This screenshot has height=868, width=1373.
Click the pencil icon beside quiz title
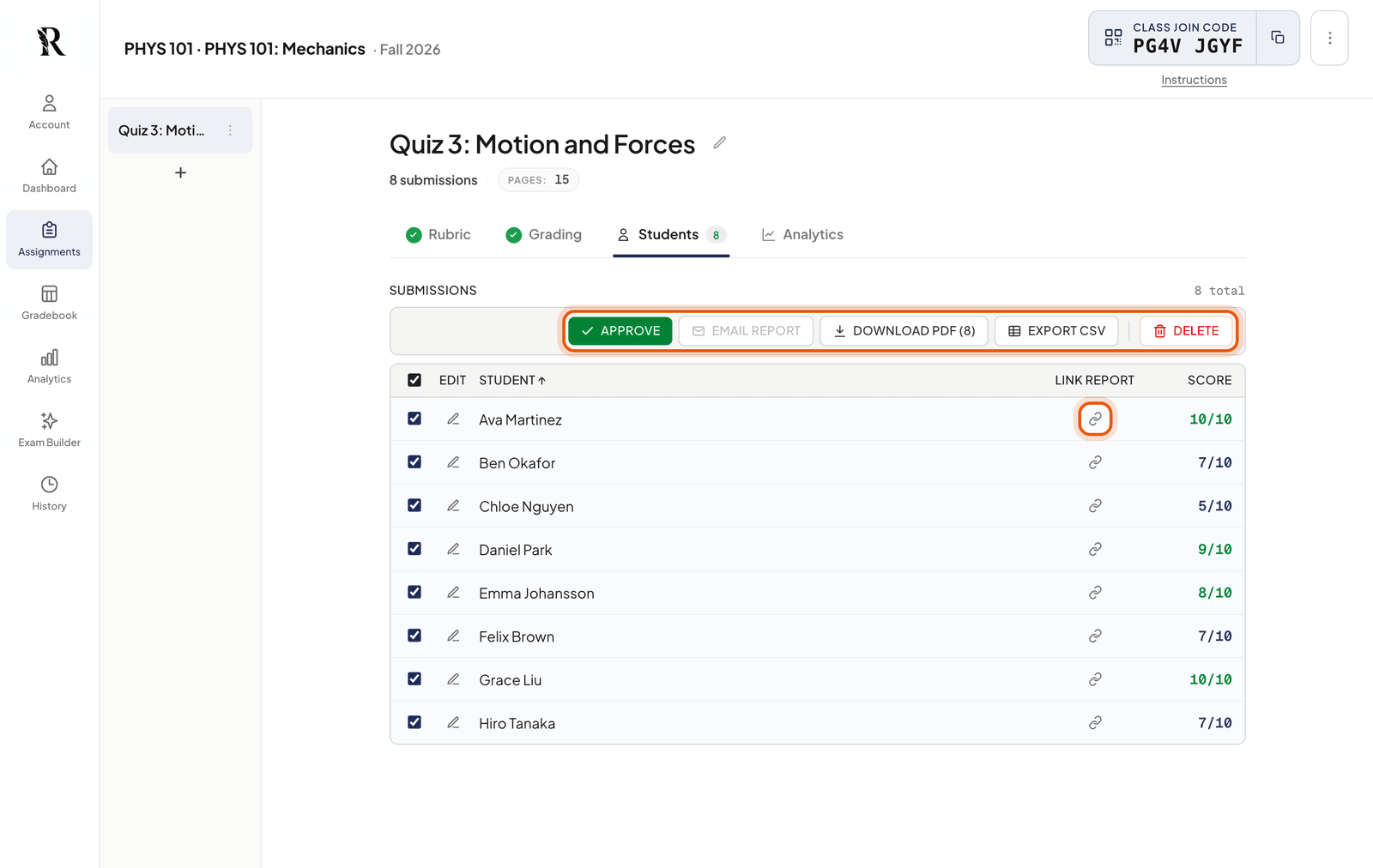click(x=719, y=143)
